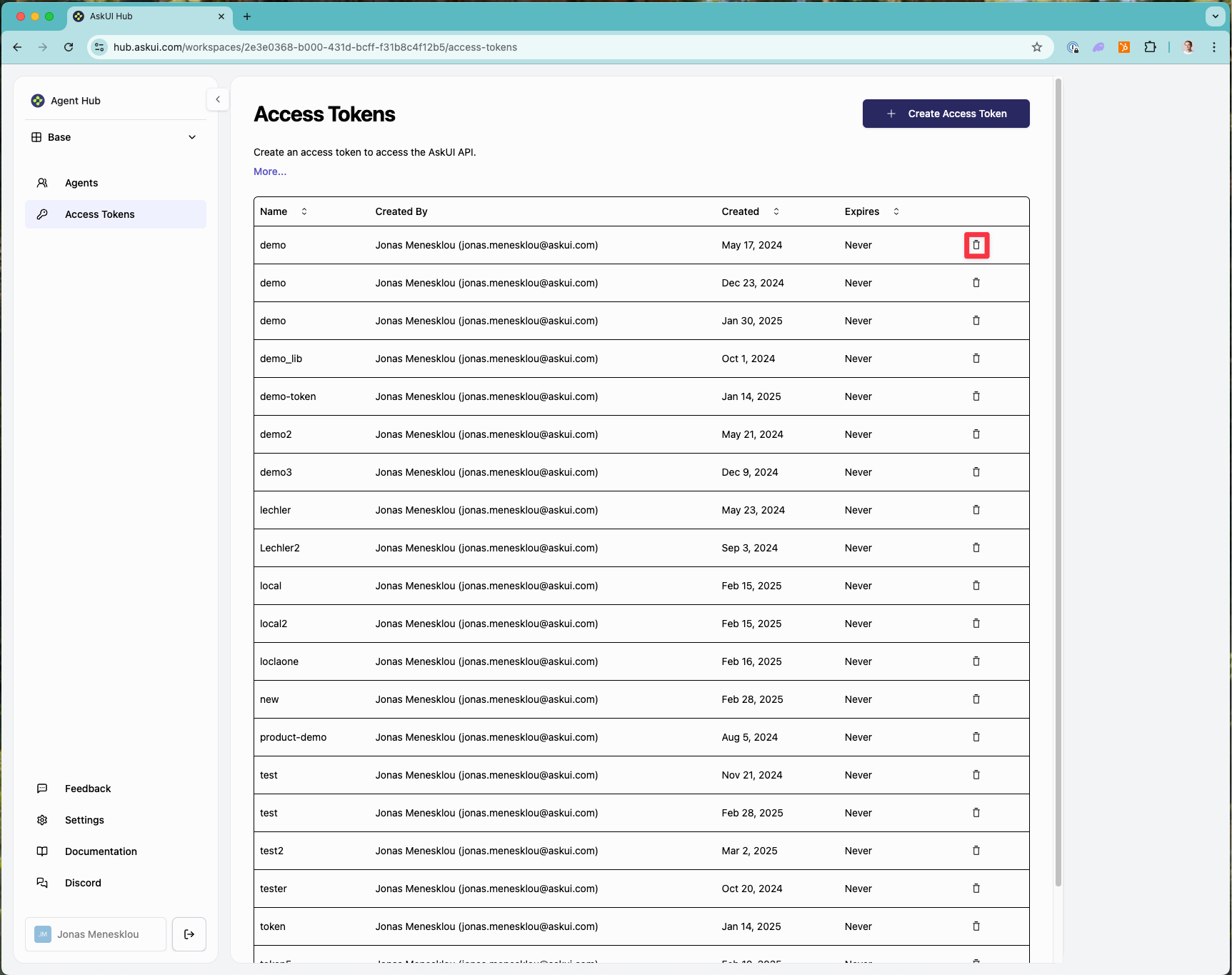Viewport: 1232px width, 975px height.
Task: Select the Access Tokens key icon in sidebar
Action: pyautogui.click(x=43, y=214)
